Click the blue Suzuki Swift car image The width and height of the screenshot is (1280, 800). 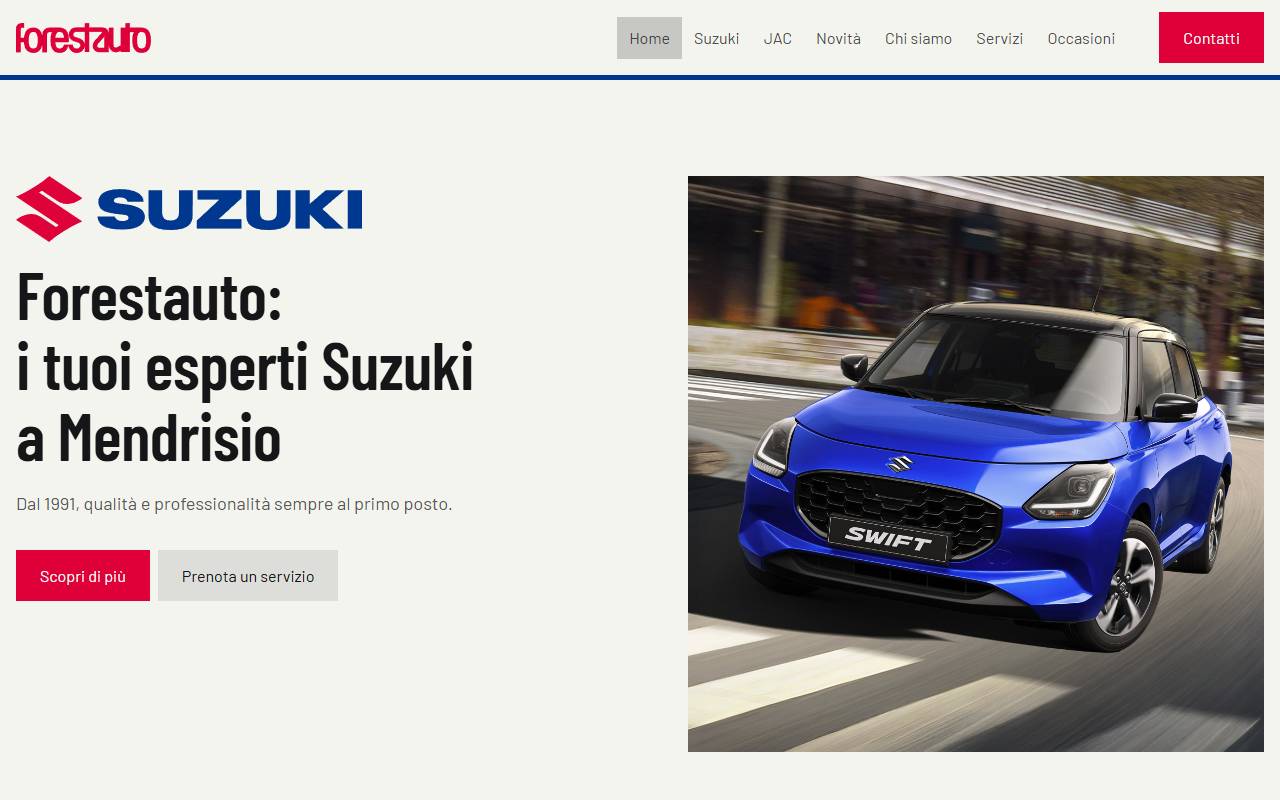pyautogui.click(x=976, y=464)
